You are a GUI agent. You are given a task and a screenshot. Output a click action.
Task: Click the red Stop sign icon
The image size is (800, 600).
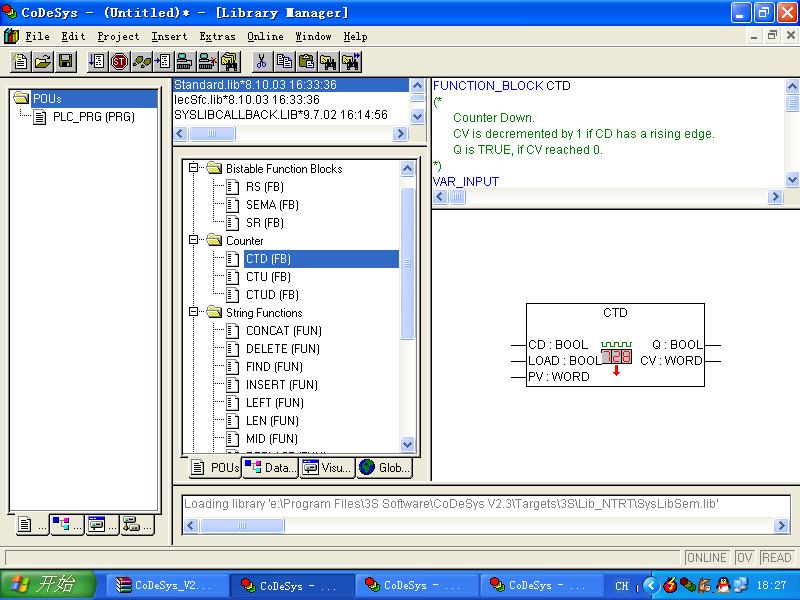[x=119, y=62]
